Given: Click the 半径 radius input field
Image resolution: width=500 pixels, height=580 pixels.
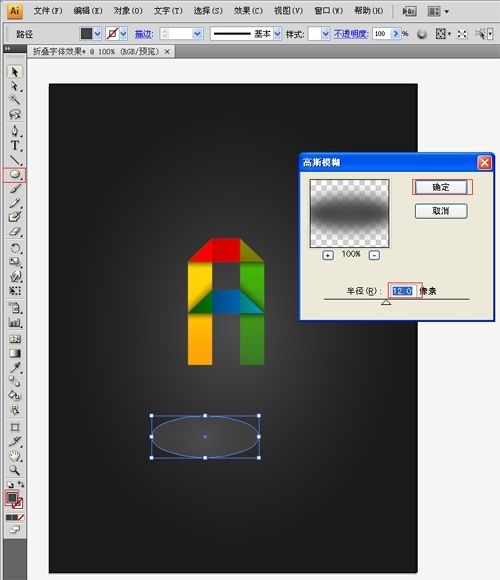Looking at the screenshot, I should [x=403, y=291].
